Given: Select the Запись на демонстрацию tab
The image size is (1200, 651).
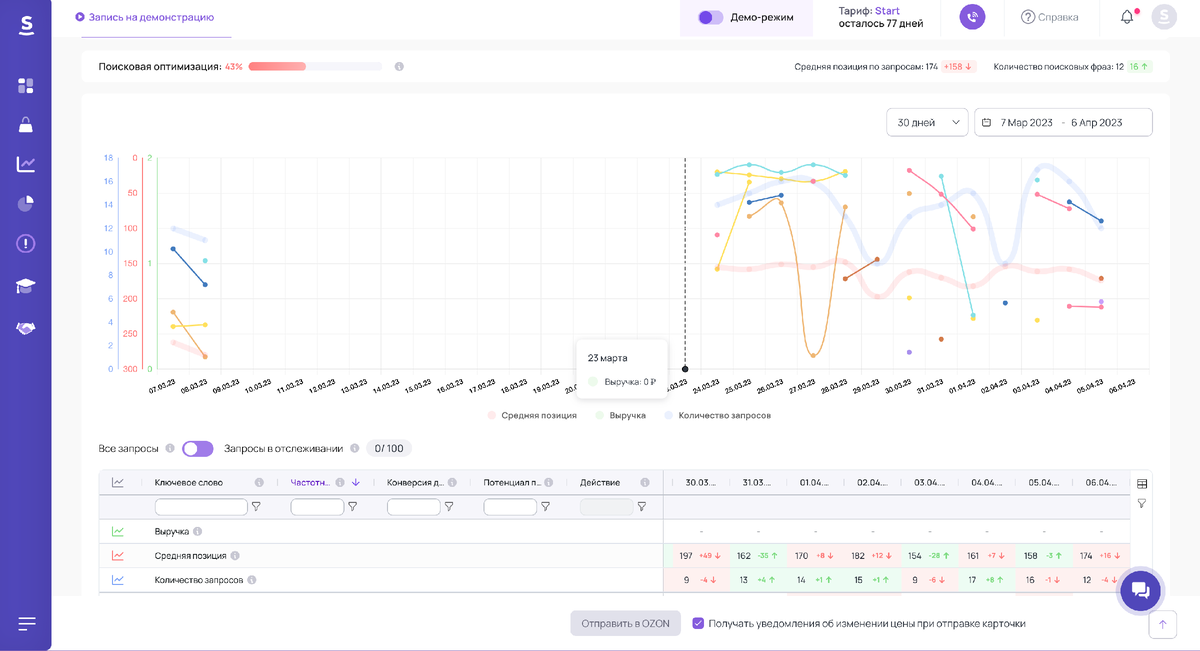Looking at the screenshot, I should tap(145, 17).
